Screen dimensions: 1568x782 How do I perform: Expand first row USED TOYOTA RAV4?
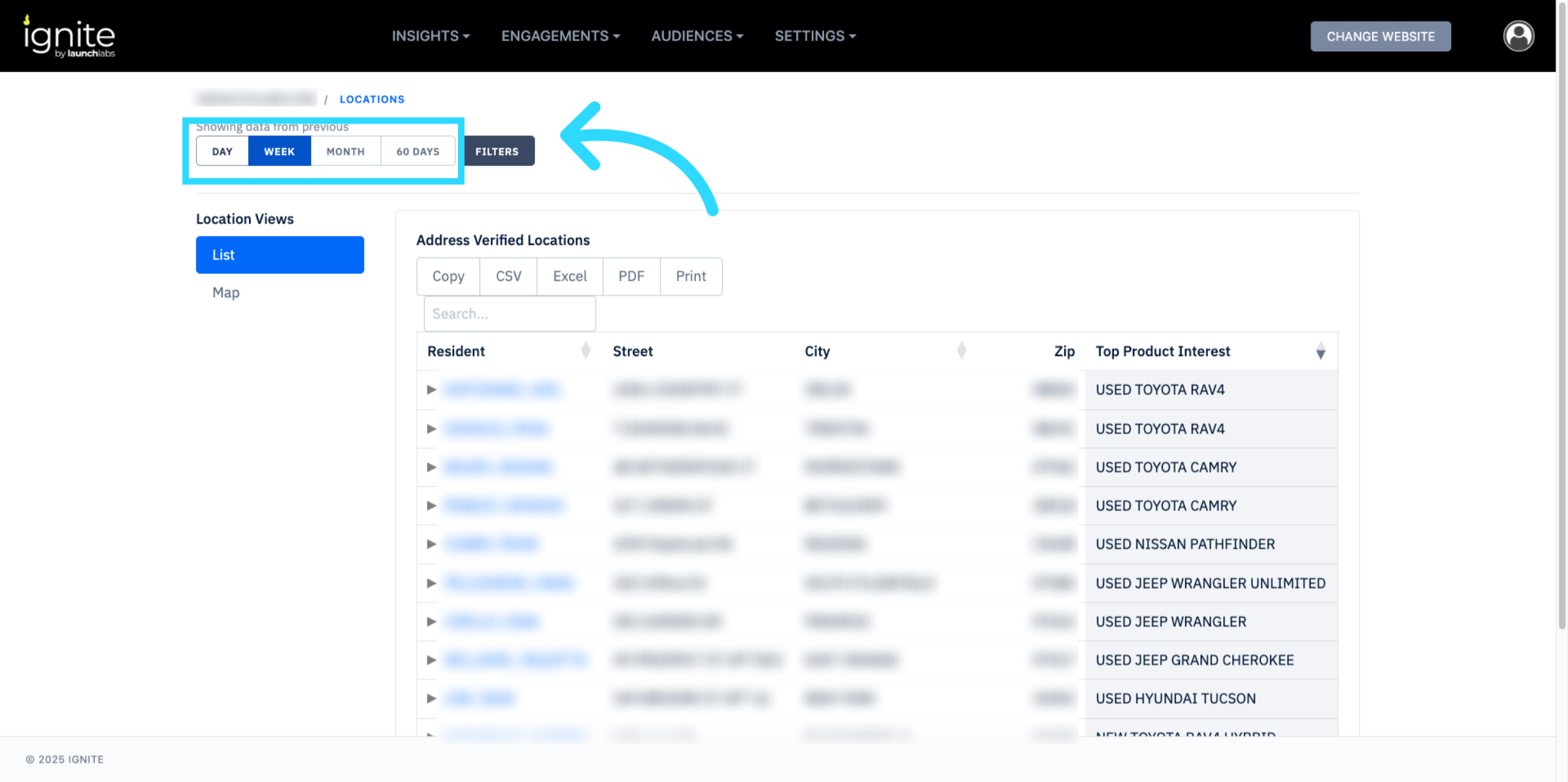(431, 390)
